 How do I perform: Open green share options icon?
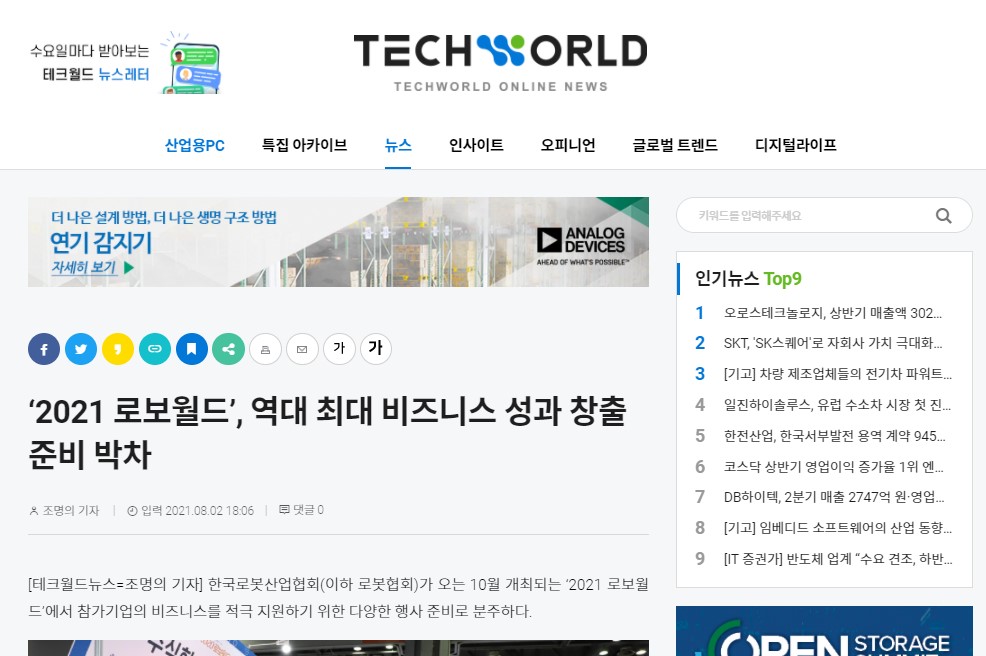click(229, 349)
